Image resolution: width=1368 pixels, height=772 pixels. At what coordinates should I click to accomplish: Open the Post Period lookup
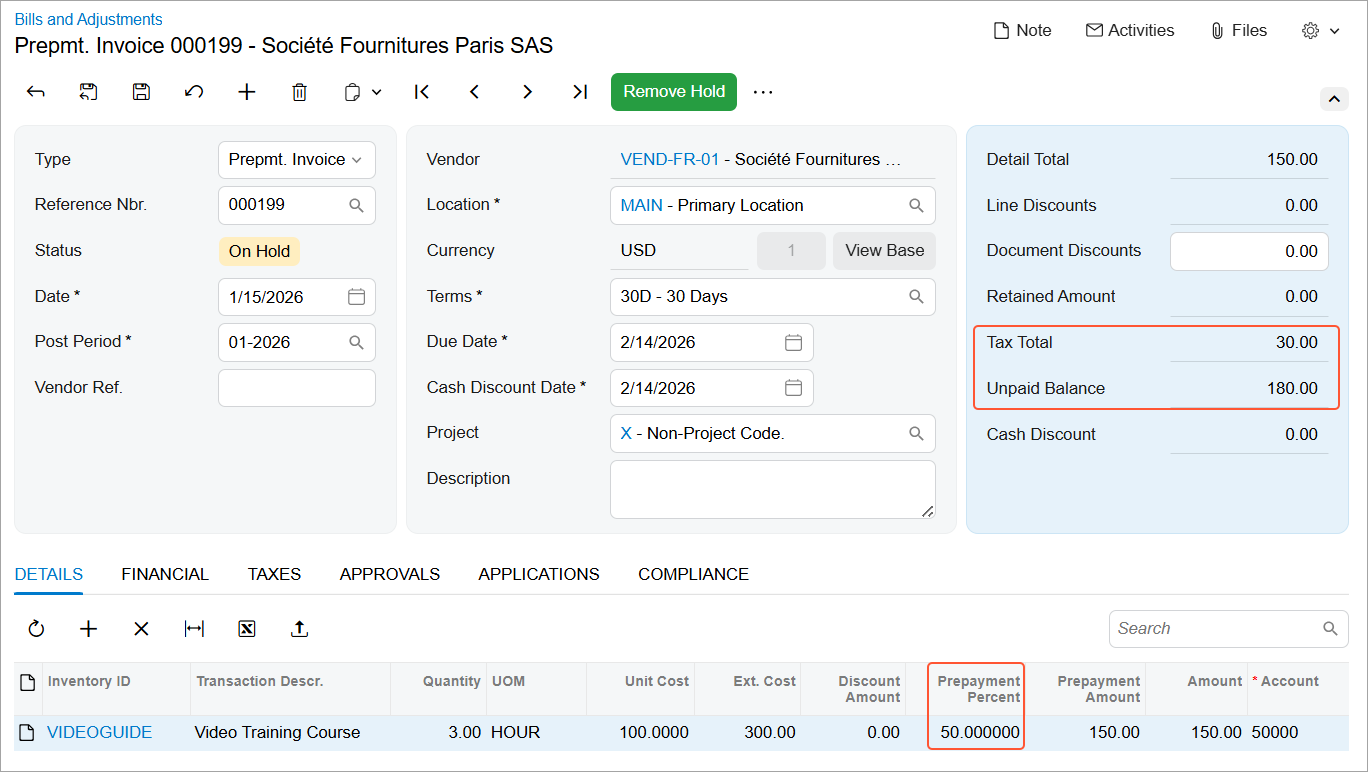click(356, 342)
